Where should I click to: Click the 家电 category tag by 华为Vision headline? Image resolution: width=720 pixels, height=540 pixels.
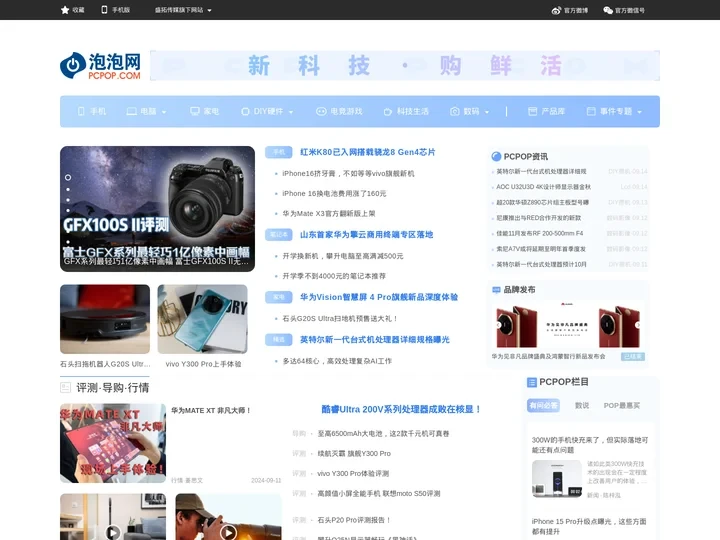point(279,297)
